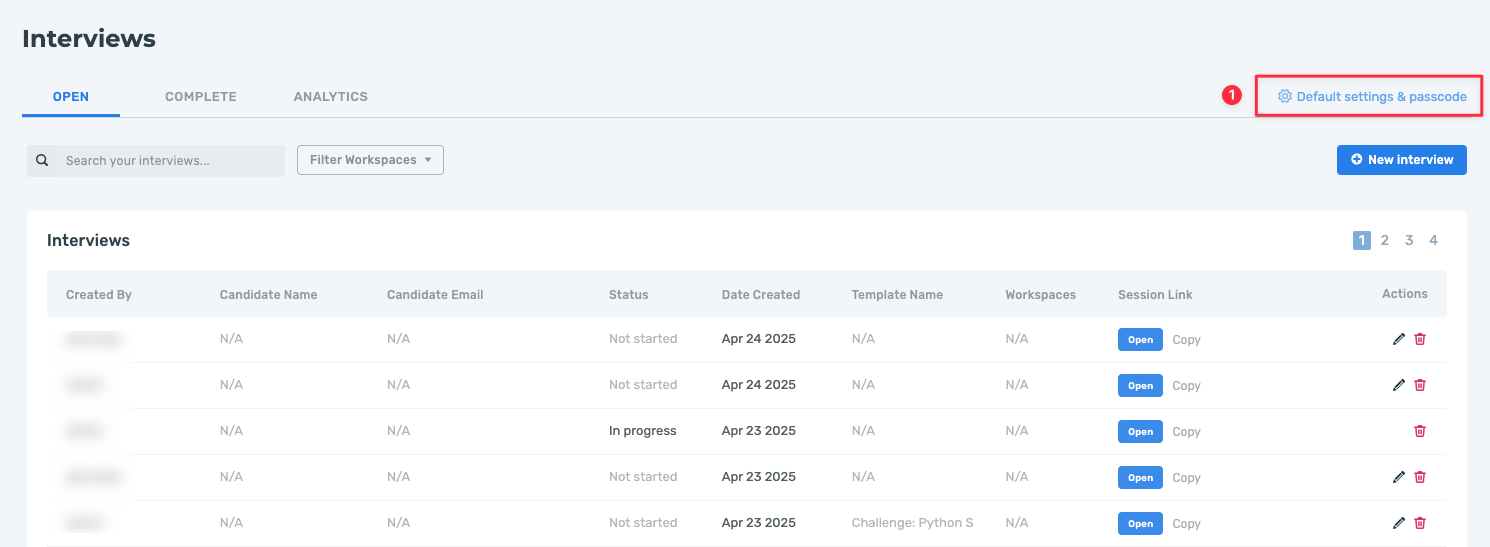Expand the Filter Workspaces dropdown
This screenshot has height=547, width=1490.
pyautogui.click(x=370, y=160)
